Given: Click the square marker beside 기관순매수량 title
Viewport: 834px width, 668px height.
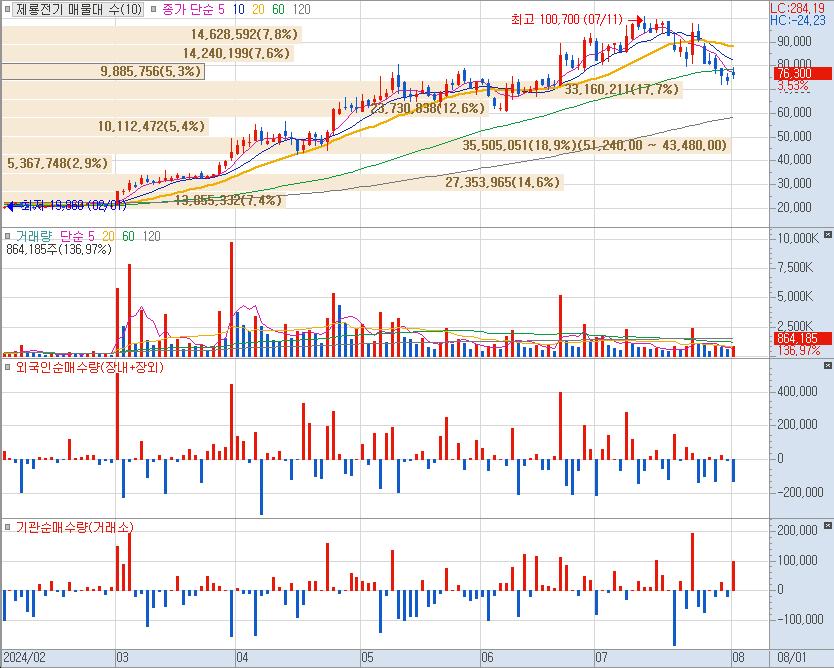Looking at the screenshot, I should coord(8,527).
